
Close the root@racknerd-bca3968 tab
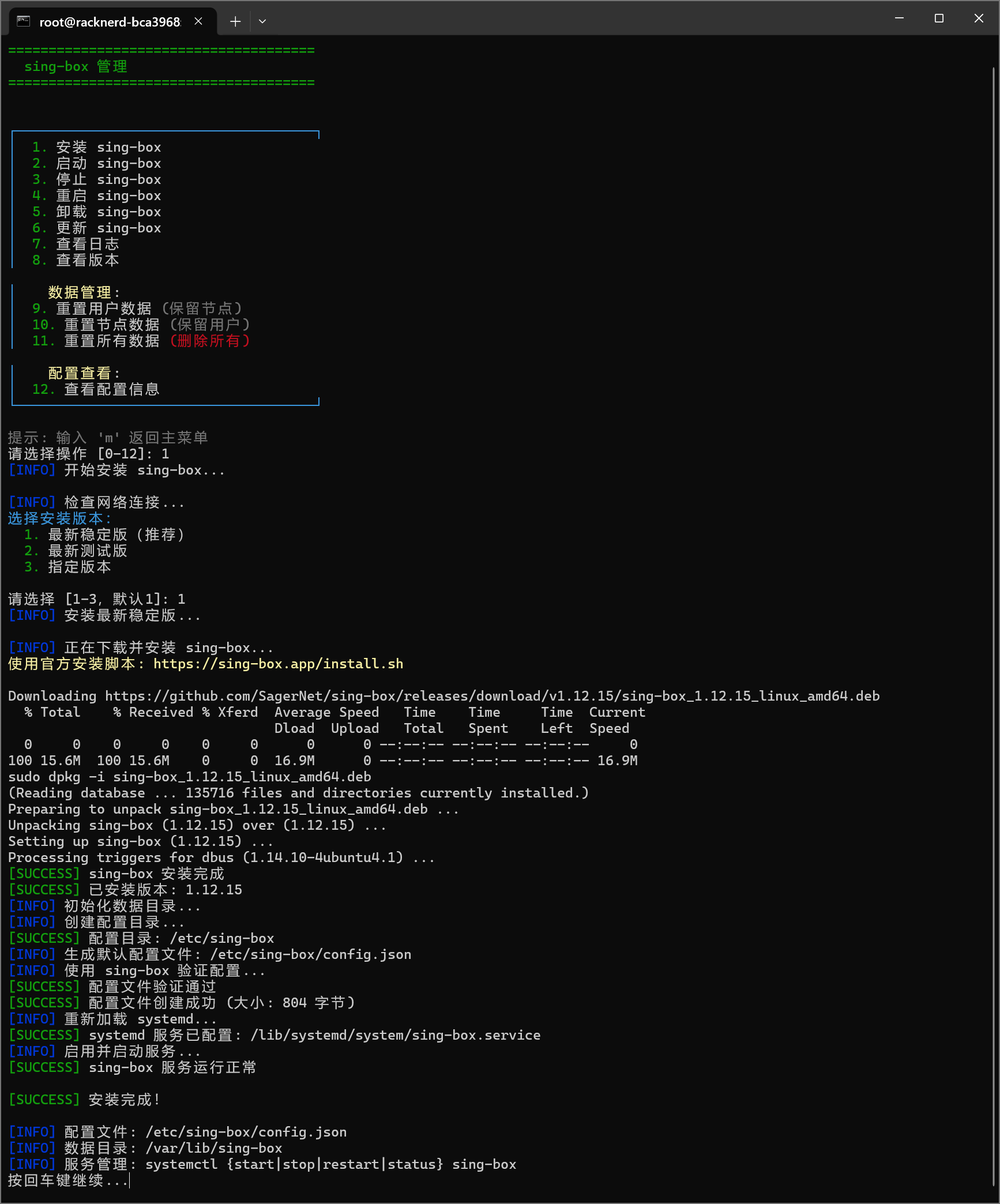198,21
